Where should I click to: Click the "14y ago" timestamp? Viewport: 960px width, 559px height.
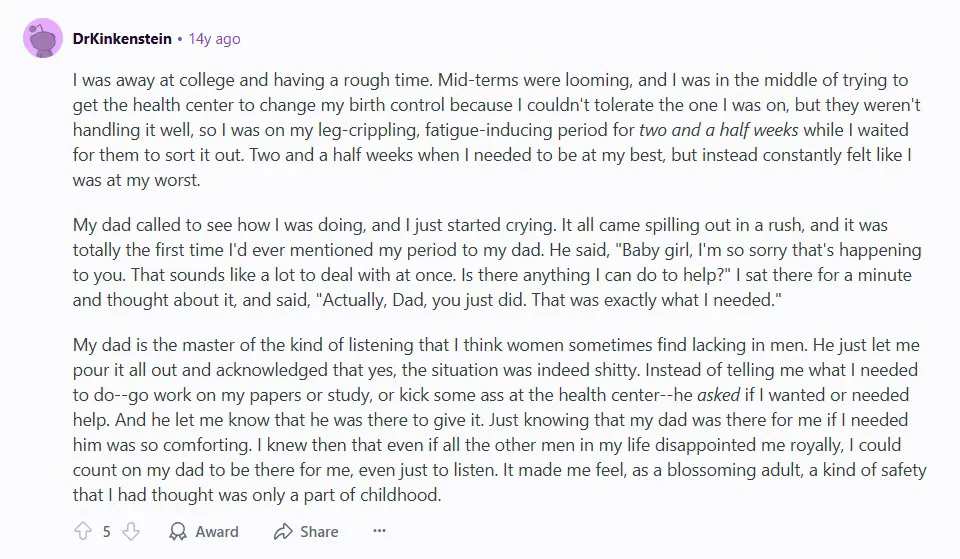pos(215,39)
